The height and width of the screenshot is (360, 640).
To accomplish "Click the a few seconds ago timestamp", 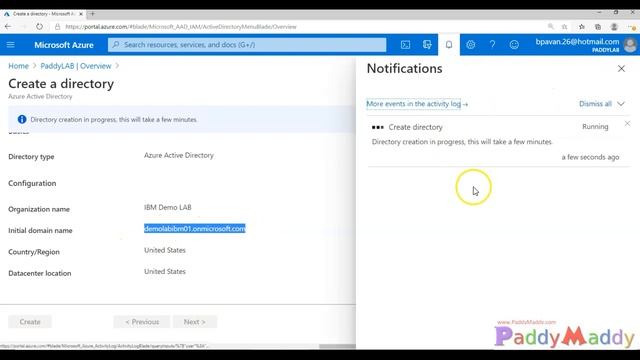I will click(x=590, y=157).
